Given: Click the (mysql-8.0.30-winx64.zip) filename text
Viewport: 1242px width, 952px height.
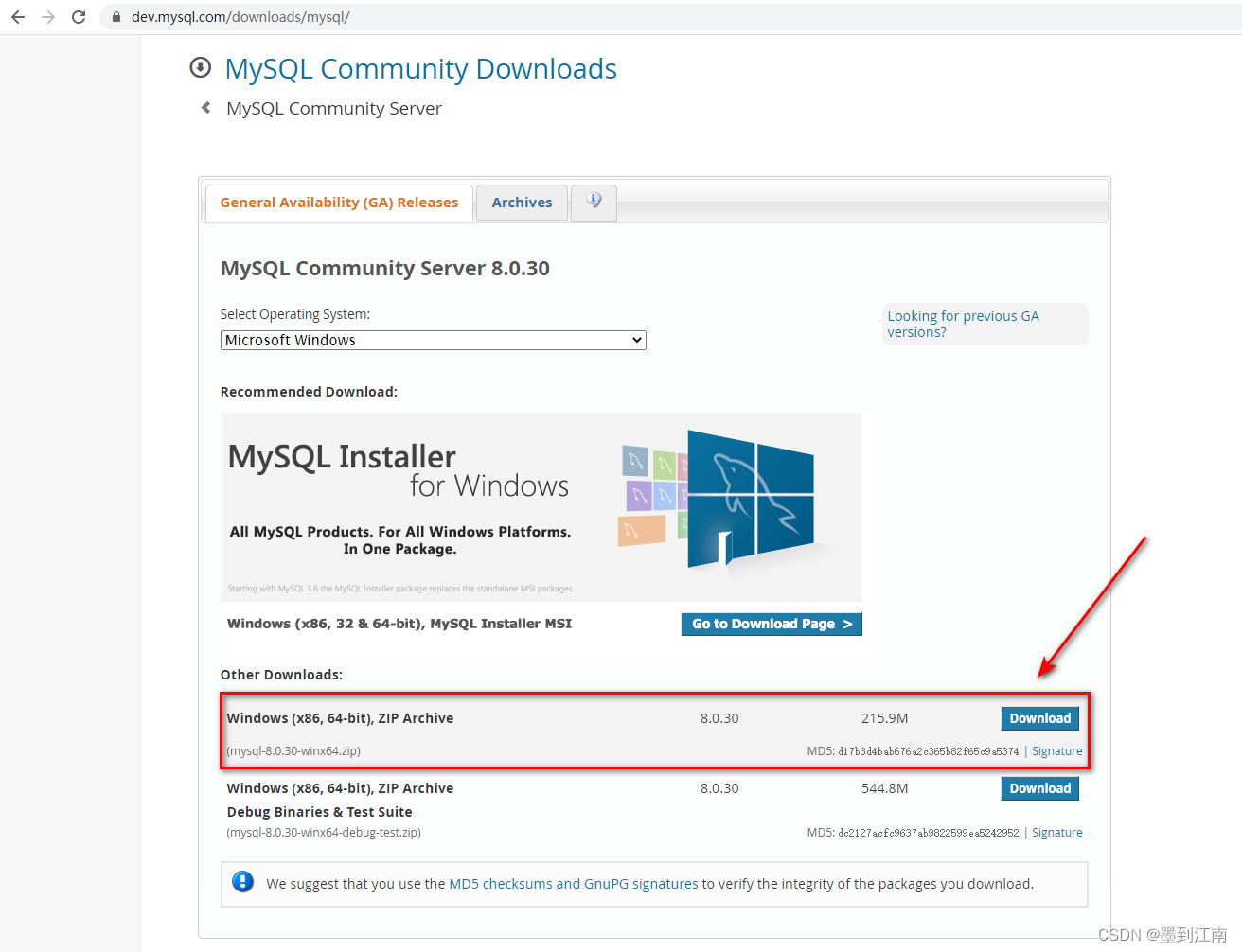Looking at the screenshot, I should pos(293,751).
